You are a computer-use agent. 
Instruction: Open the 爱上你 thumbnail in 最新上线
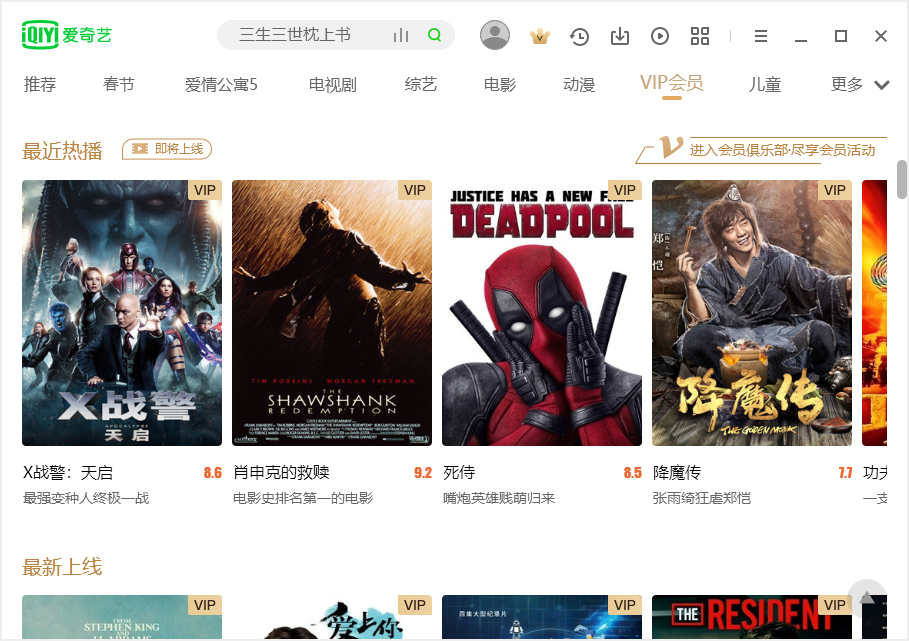point(332,617)
